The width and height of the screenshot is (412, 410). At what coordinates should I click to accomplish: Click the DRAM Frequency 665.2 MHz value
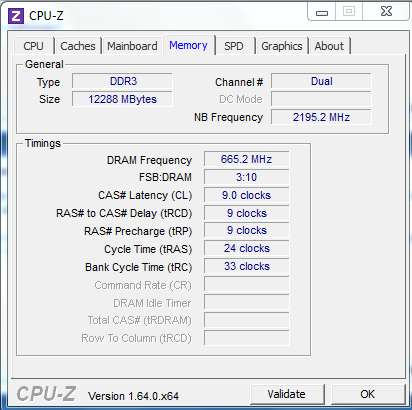[x=247, y=159]
